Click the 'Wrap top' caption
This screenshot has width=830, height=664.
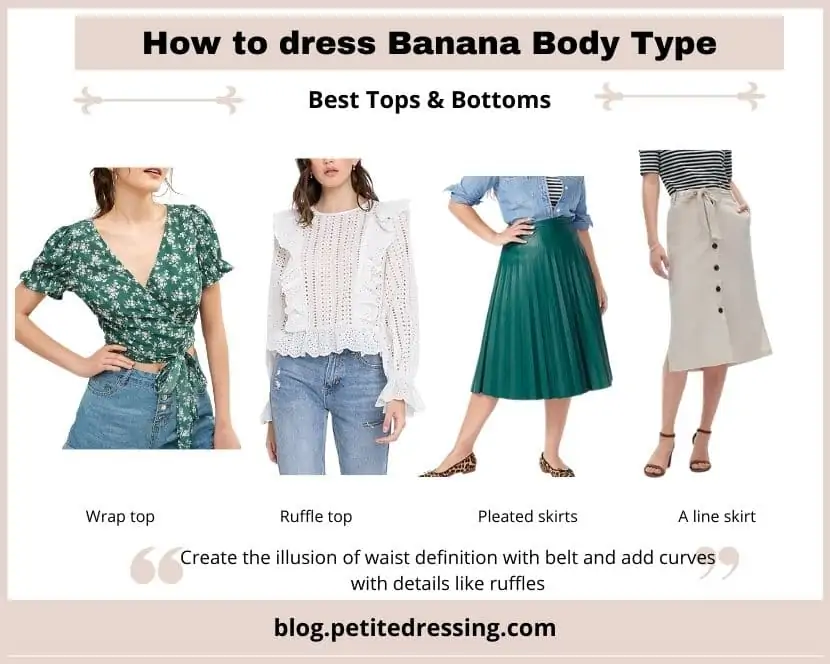[x=120, y=516]
